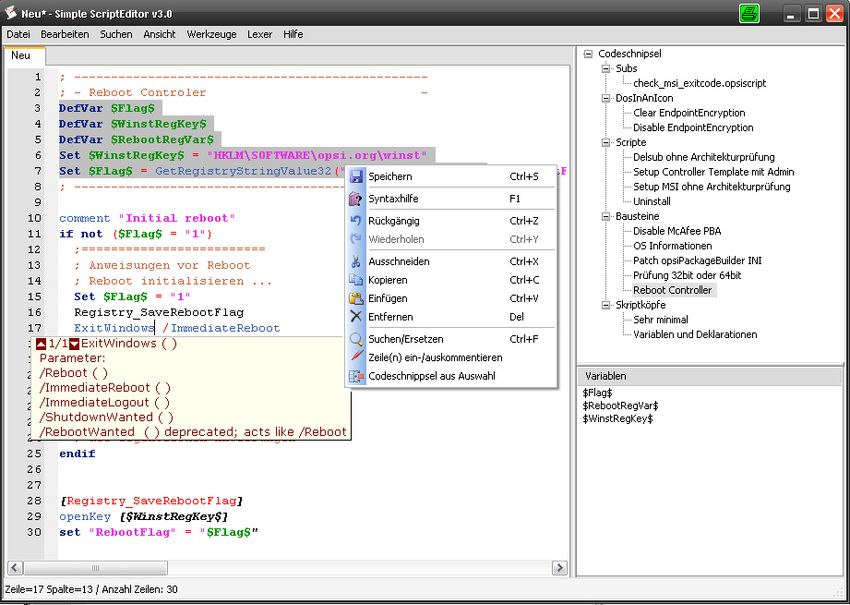Click the Speichern floppy disk icon
Image resolution: width=850 pixels, height=605 pixels.
[x=356, y=177]
